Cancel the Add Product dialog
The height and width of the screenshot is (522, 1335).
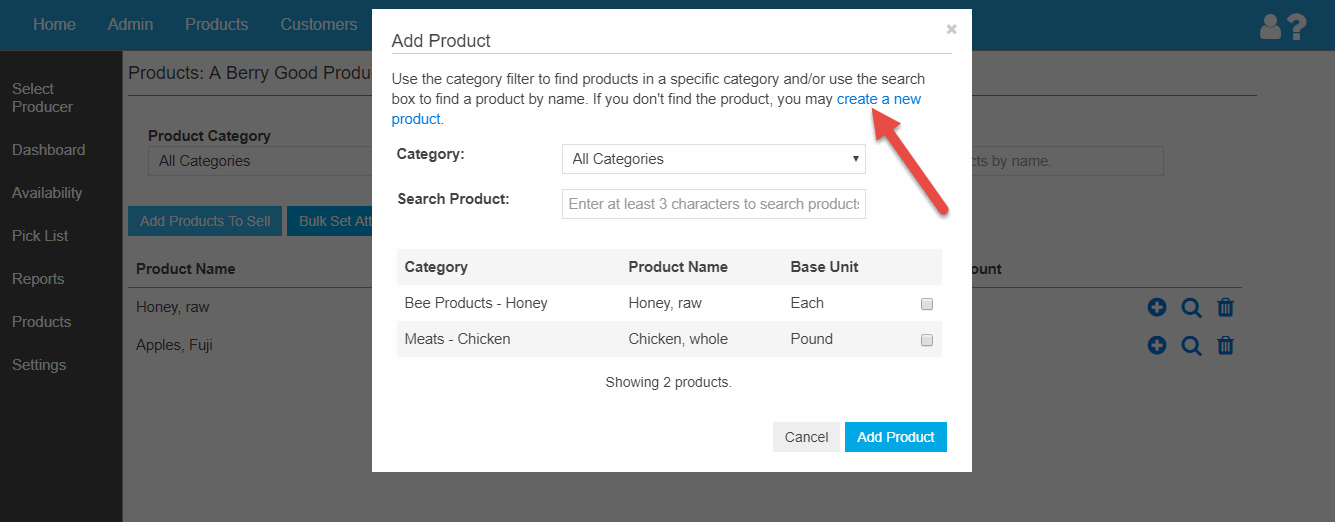pyautogui.click(x=806, y=437)
